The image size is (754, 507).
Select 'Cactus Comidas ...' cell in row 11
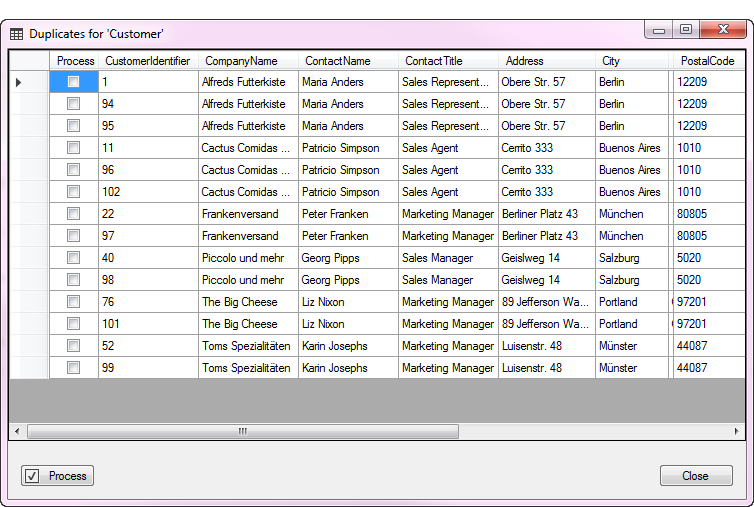[x=248, y=148]
